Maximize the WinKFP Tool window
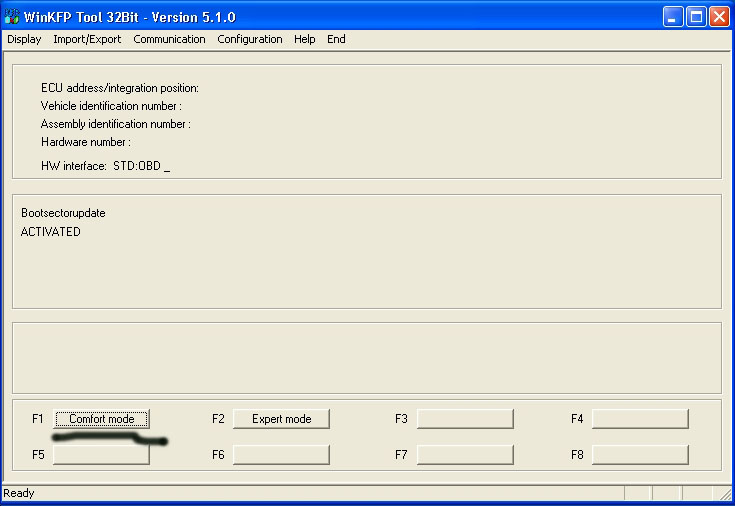Screen dimensions: 735x506 coord(696,17)
